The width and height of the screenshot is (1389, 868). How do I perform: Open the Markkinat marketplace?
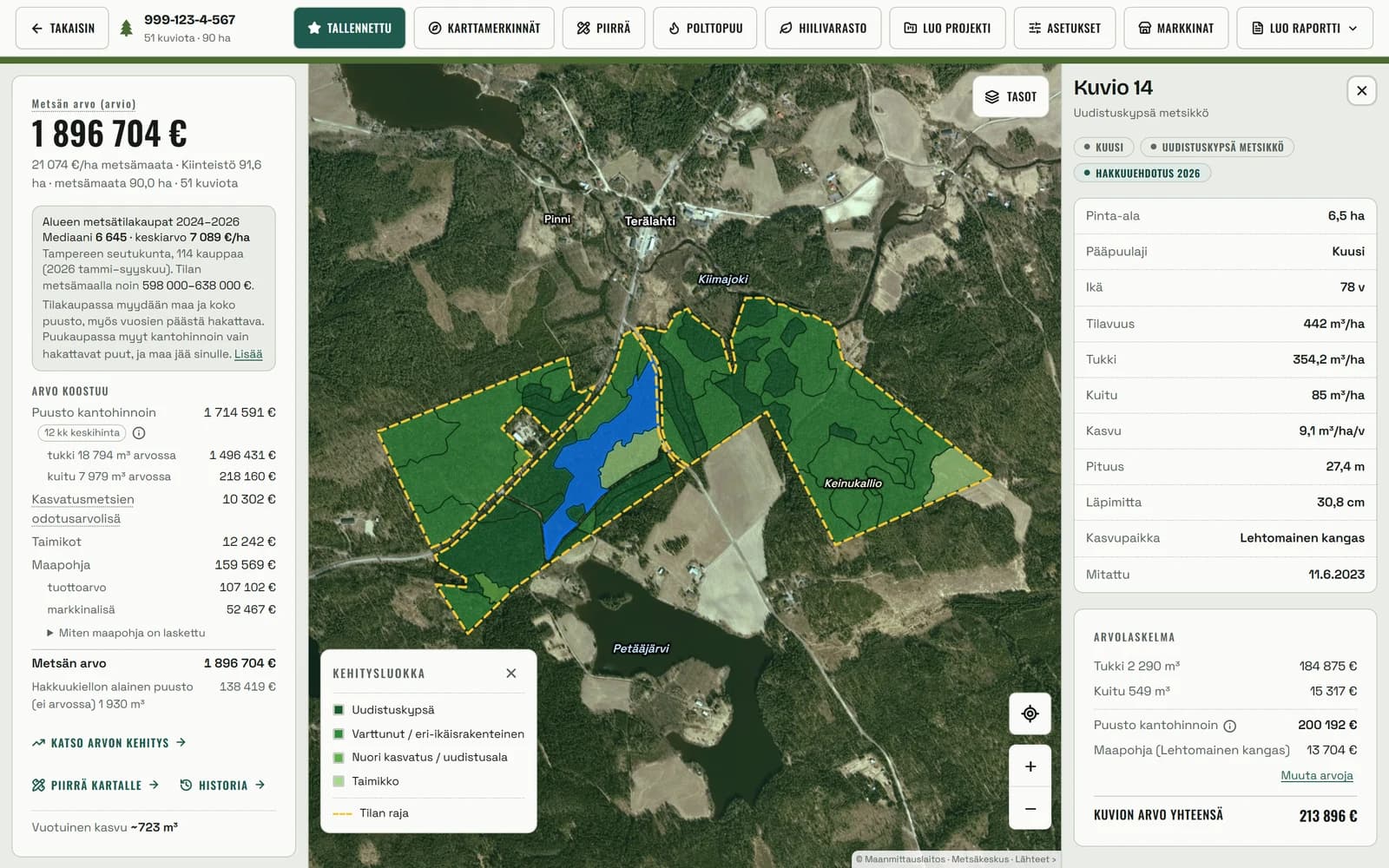[x=1175, y=28]
